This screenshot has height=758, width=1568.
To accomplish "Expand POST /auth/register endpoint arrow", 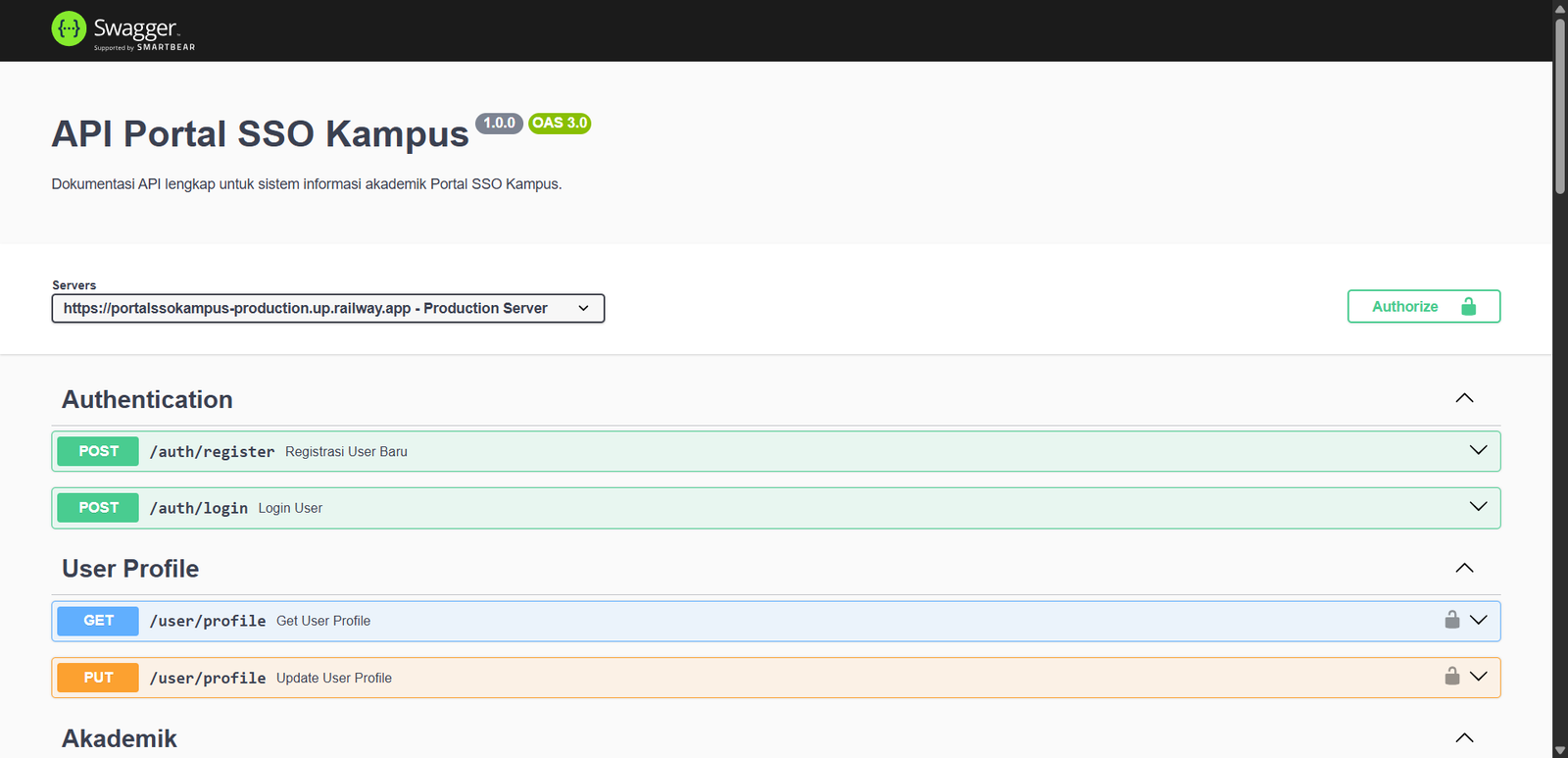I will (x=1478, y=450).
